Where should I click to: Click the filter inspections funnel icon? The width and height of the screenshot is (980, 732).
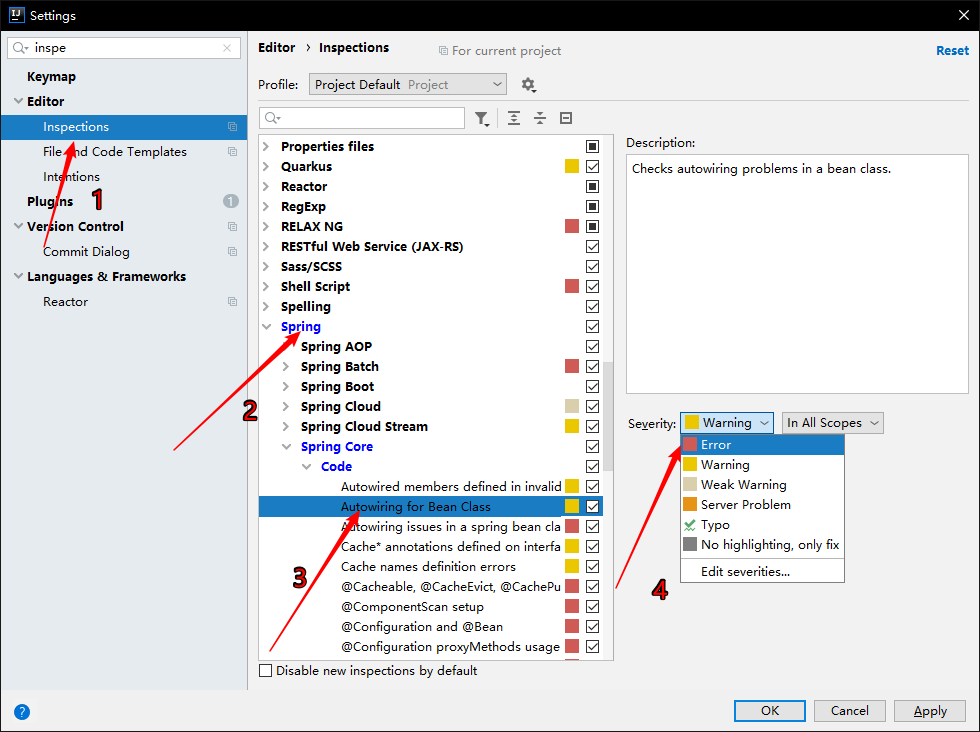pos(481,118)
